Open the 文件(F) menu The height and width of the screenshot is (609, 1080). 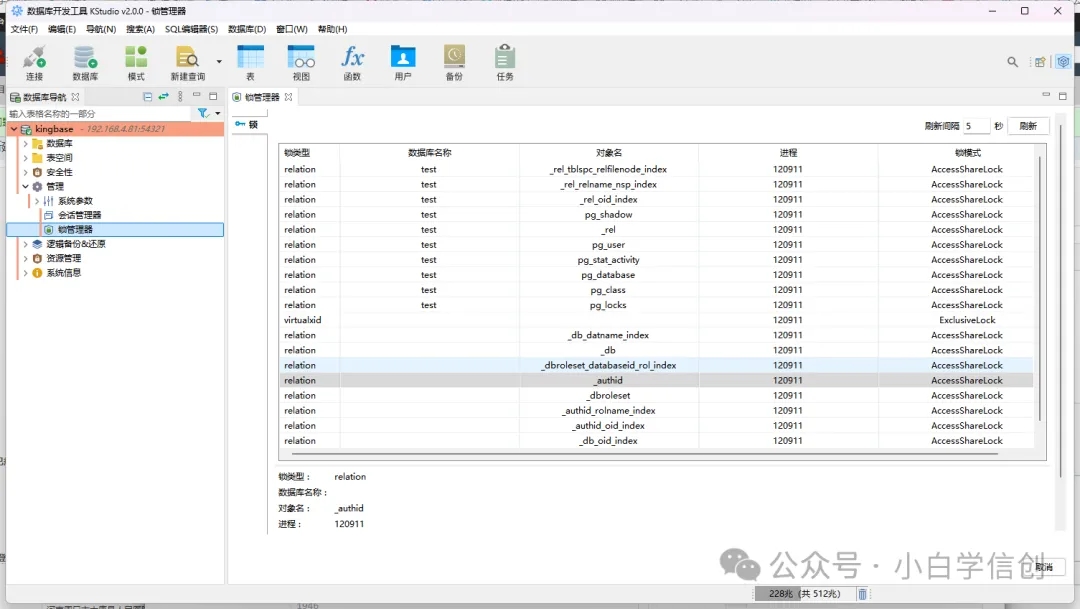tap(24, 29)
